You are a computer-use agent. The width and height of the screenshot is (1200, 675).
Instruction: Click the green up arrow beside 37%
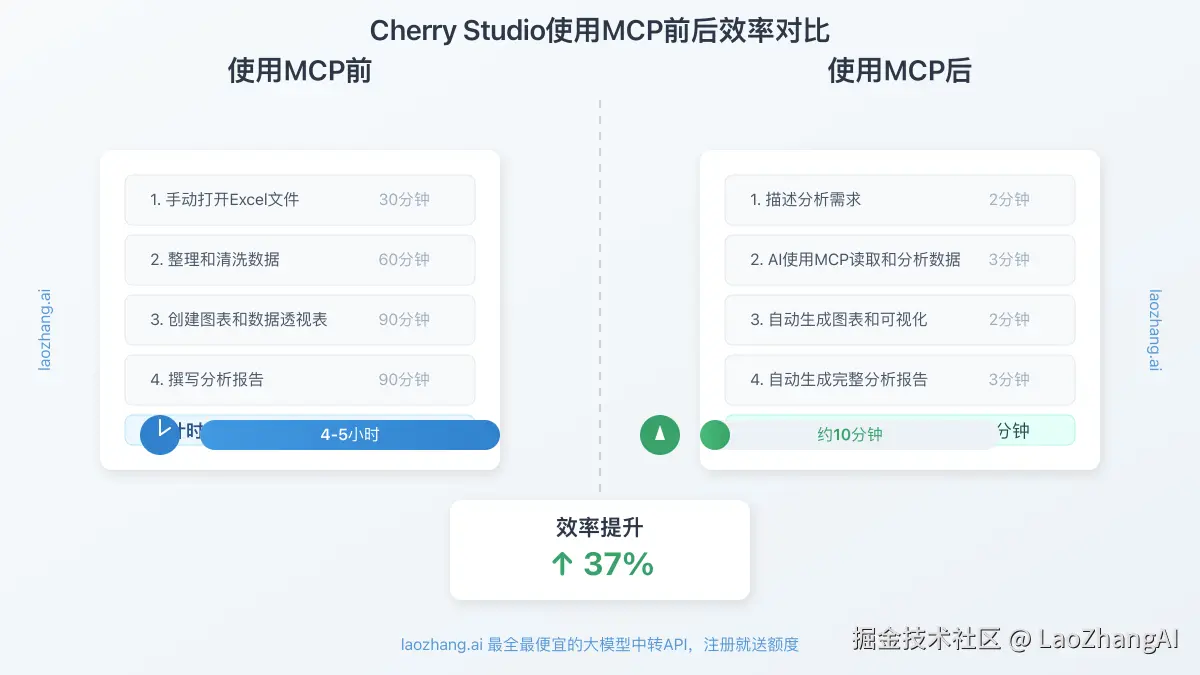(x=560, y=564)
